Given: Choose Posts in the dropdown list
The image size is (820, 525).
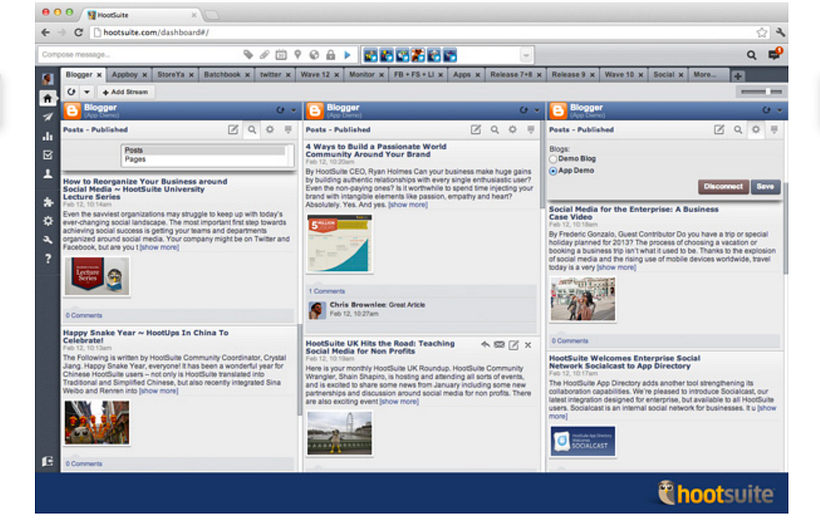Looking at the screenshot, I should (205, 150).
